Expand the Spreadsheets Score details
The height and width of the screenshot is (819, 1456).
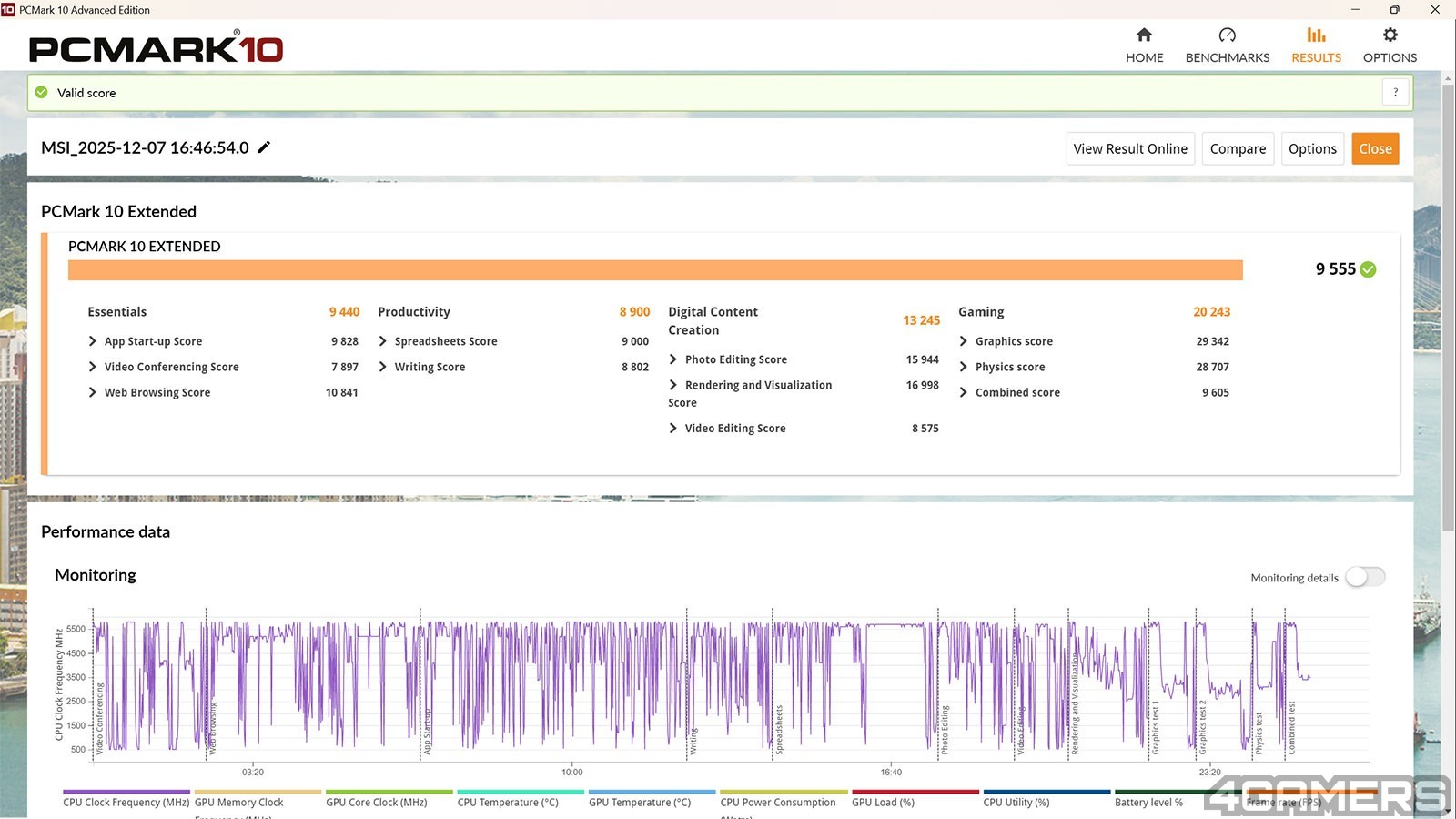click(x=383, y=341)
